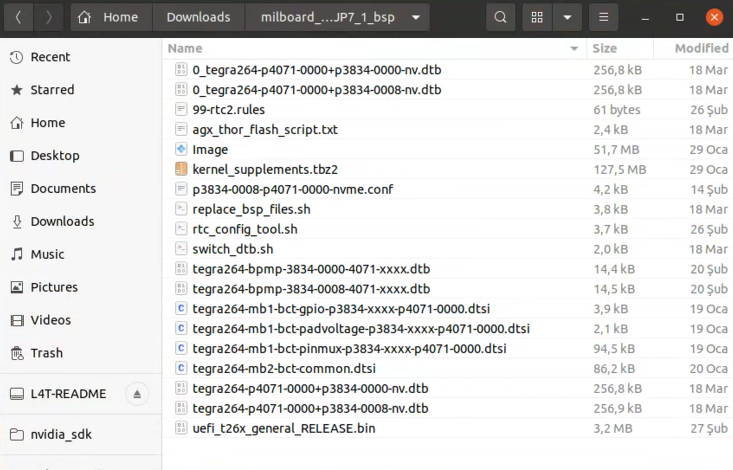
Task: Select tegra264-mb2-bct-common.dtsi file icon
Action: click(181, 369)
